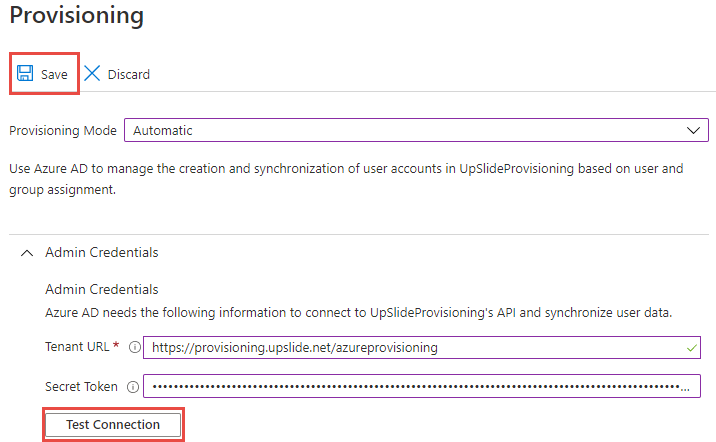Click inside the Secret Token field
The height and width of the screenshot is (442, 716).
[421, 386]
